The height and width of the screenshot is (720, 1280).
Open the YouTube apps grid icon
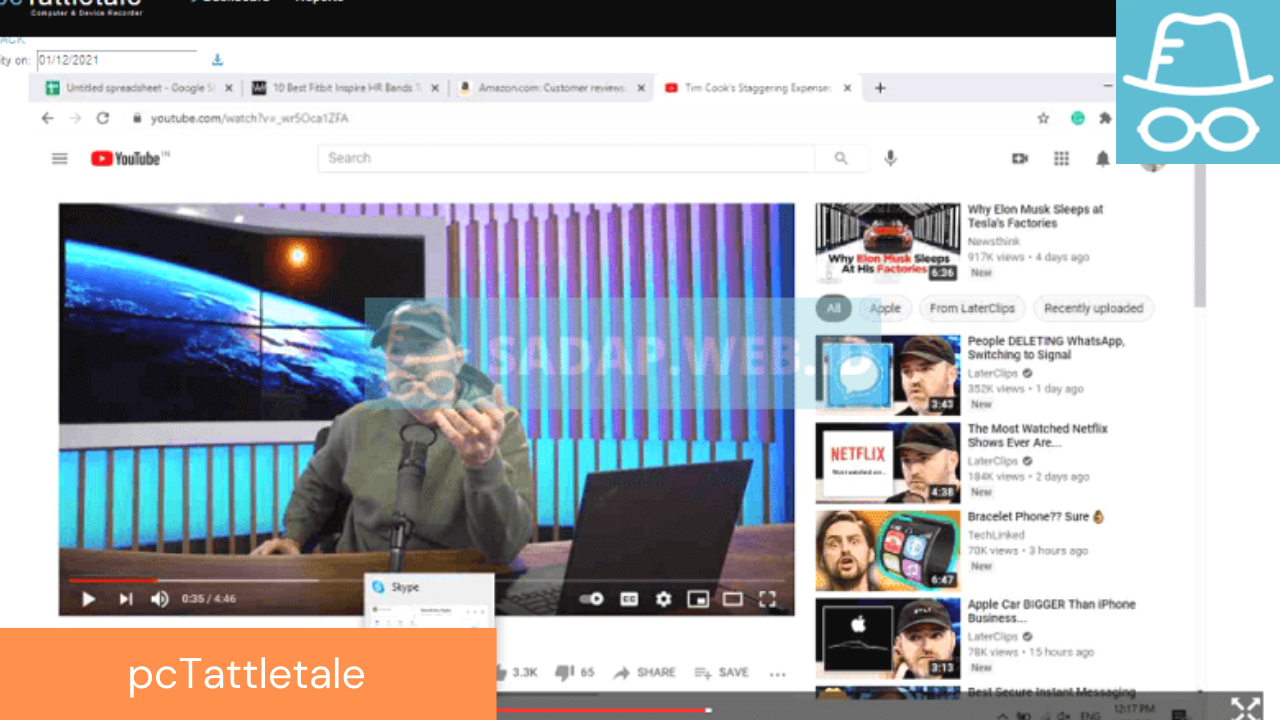1062,158
